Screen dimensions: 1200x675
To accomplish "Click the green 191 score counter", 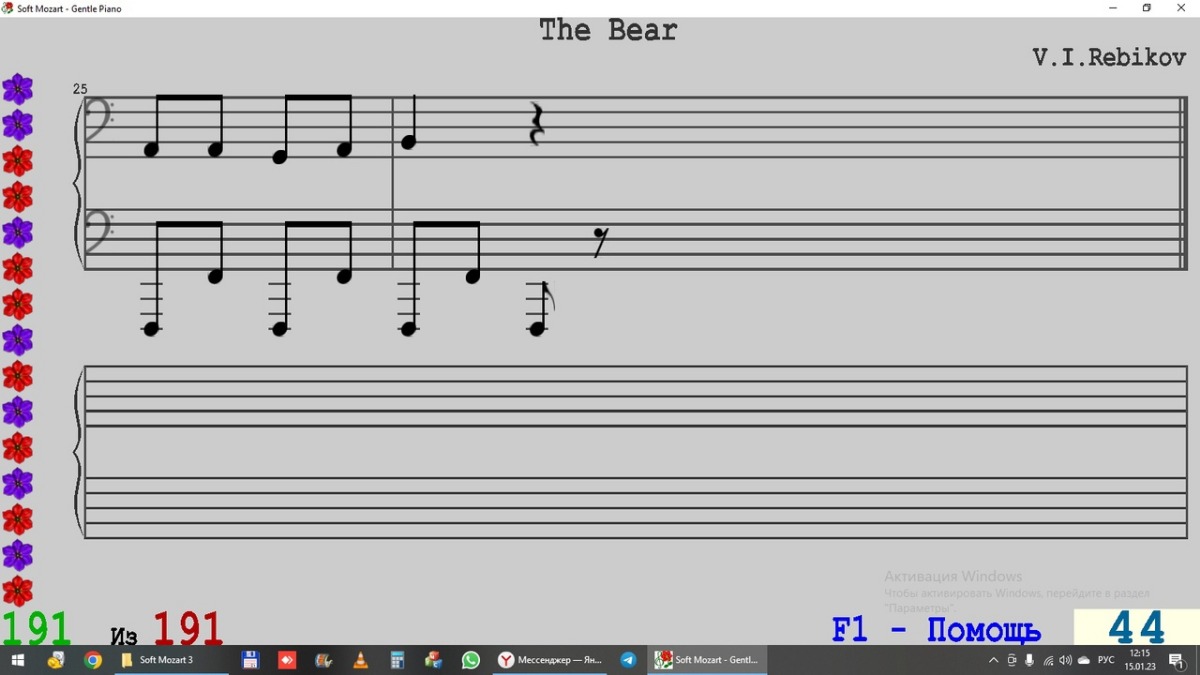I will click(36, 629).
